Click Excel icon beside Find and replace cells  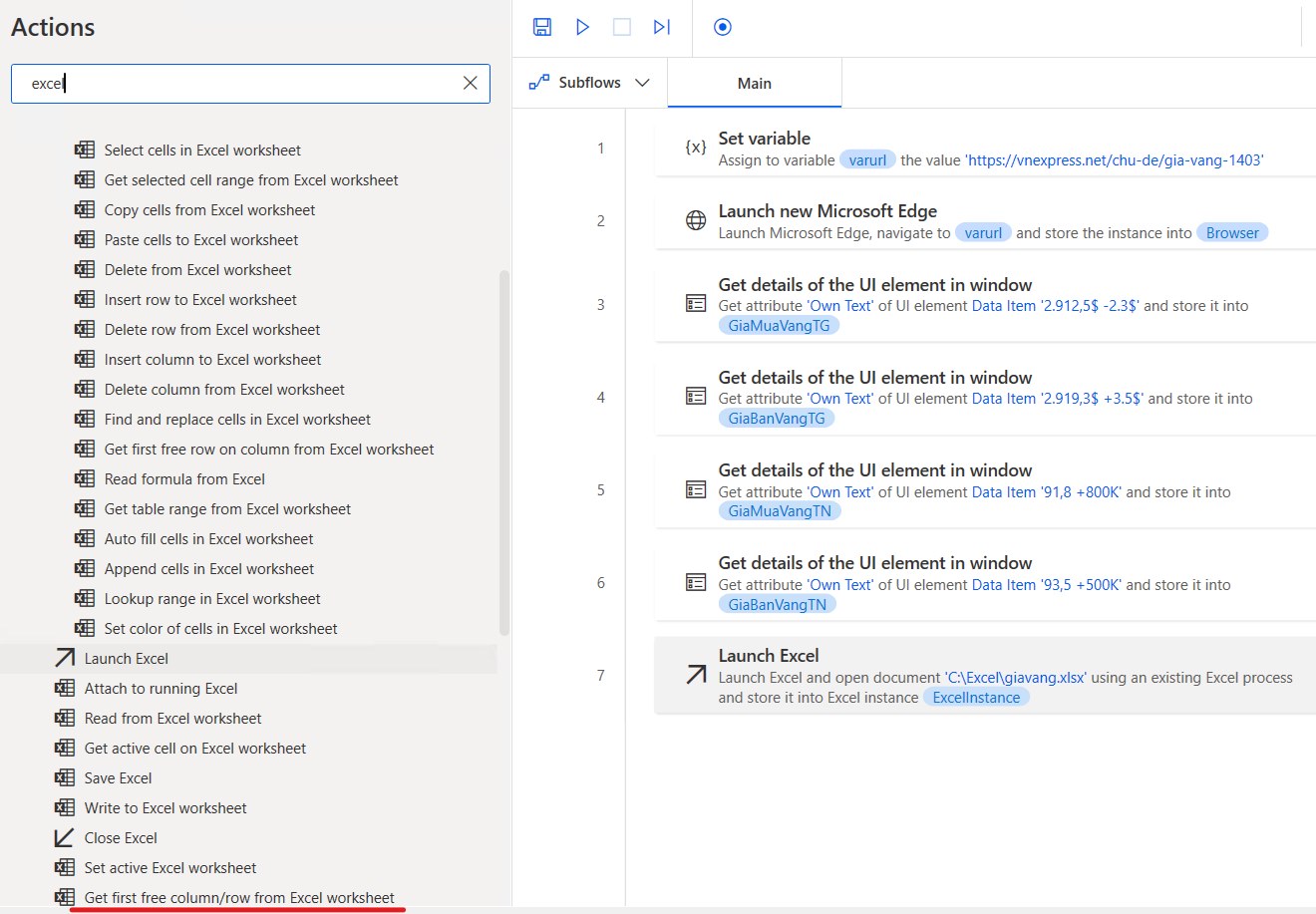[85, 419]
